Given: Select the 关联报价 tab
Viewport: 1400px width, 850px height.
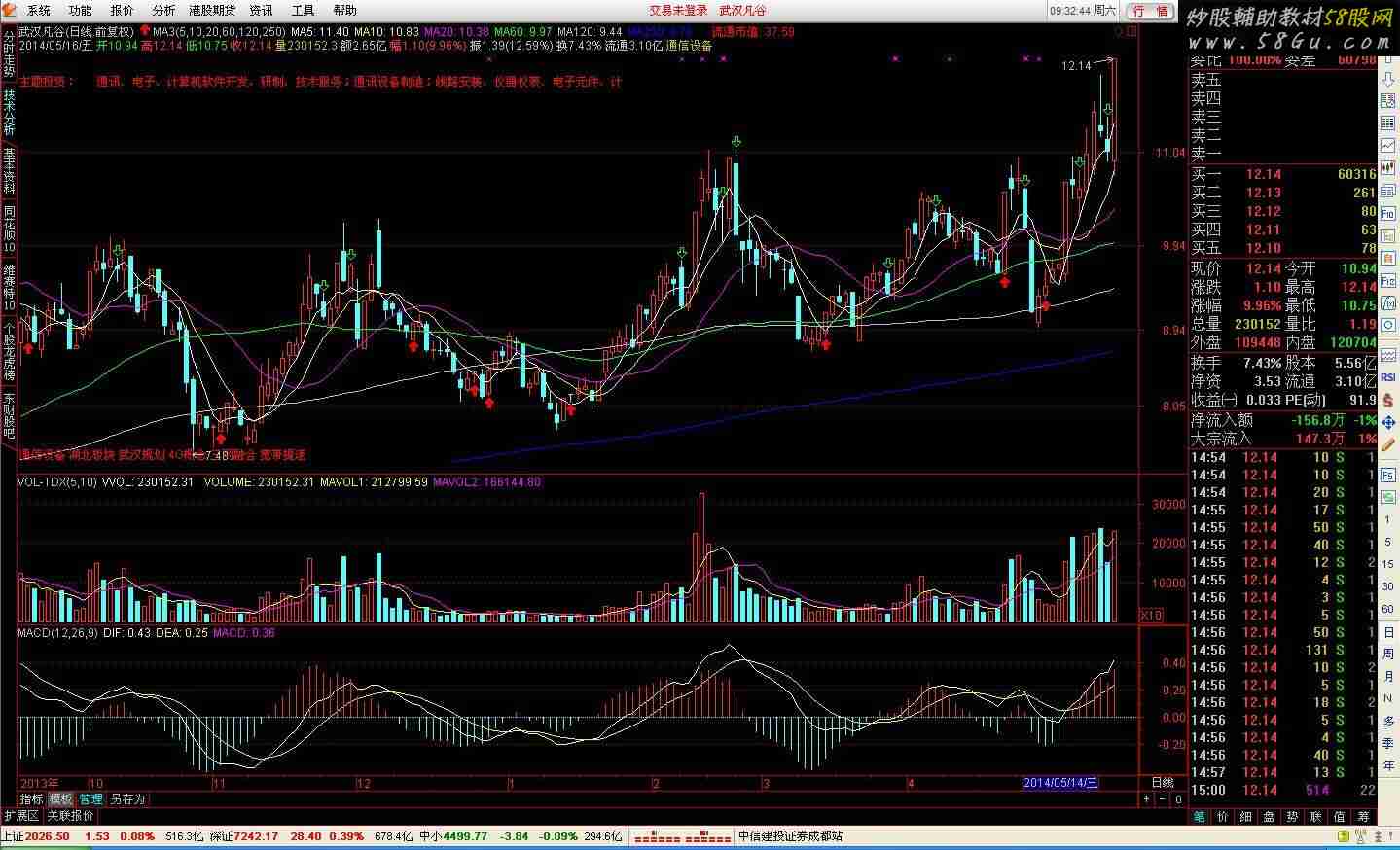Looking at the screenshot, I should (71, 815).
